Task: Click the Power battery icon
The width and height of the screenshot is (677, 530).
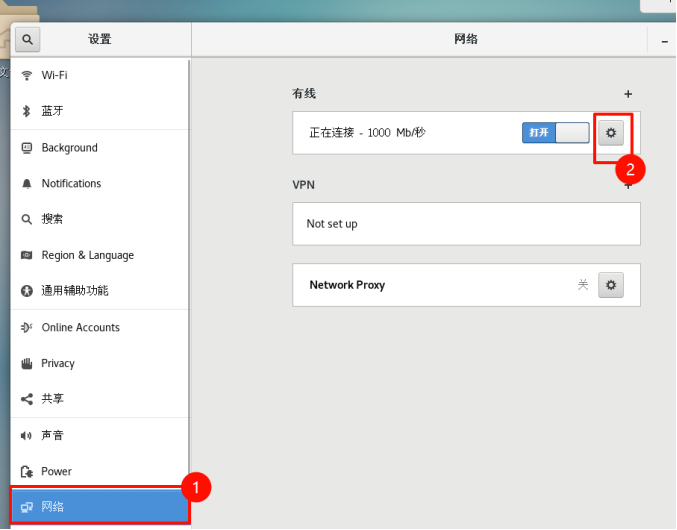Action: [x=27, y=472]
